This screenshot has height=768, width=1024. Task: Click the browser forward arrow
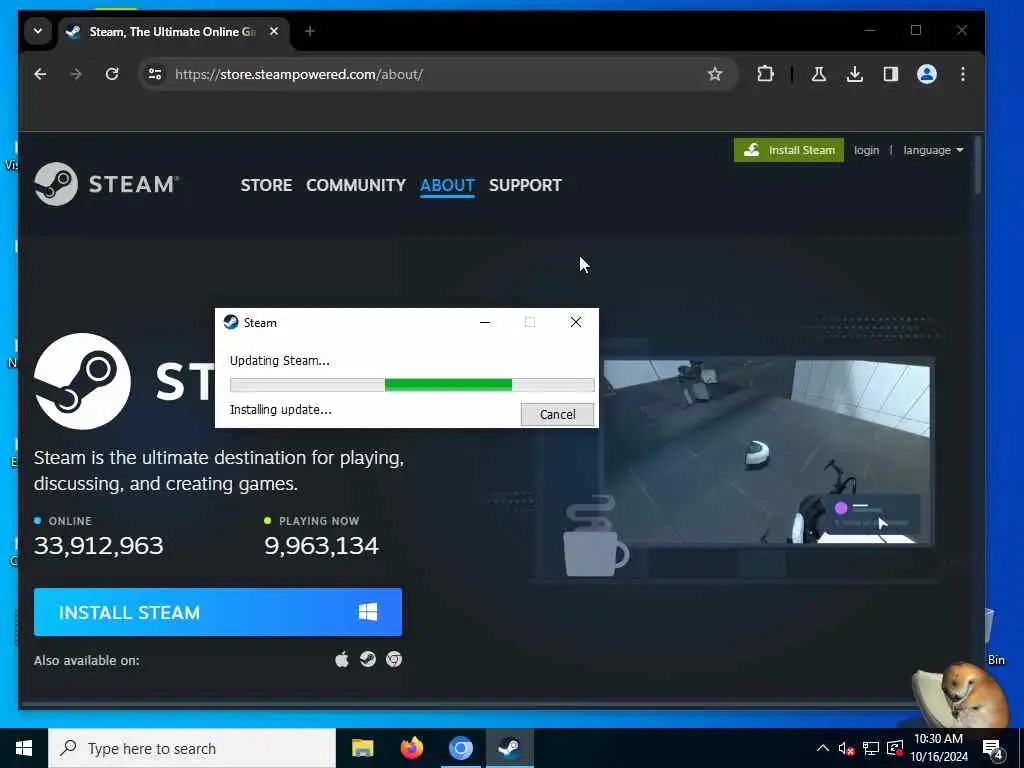pyautogui.click(x=76, y=74)
